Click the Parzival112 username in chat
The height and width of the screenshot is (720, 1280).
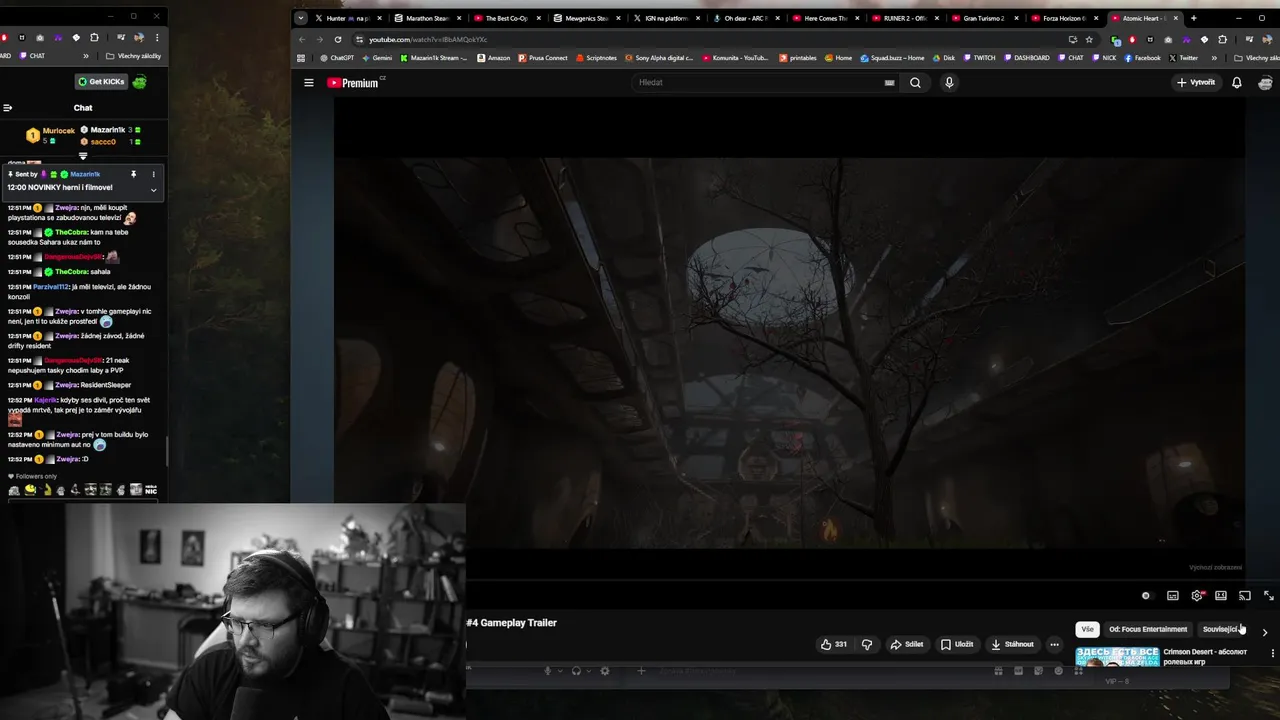[51, 287]
